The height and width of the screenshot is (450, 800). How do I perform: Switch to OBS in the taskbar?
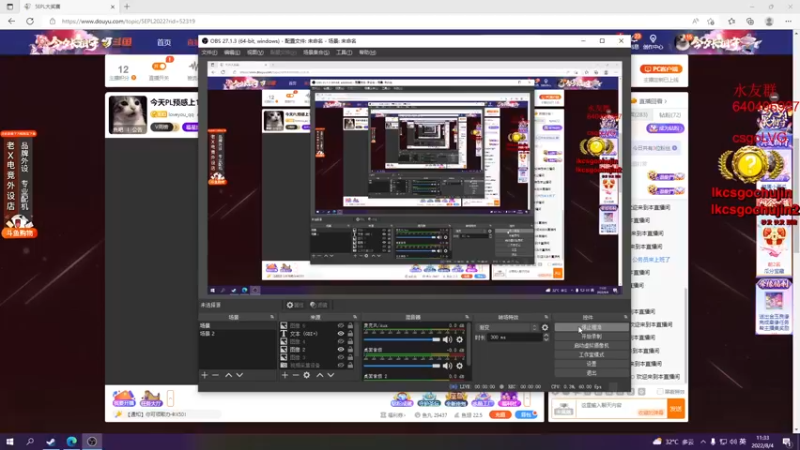(92, 441)
